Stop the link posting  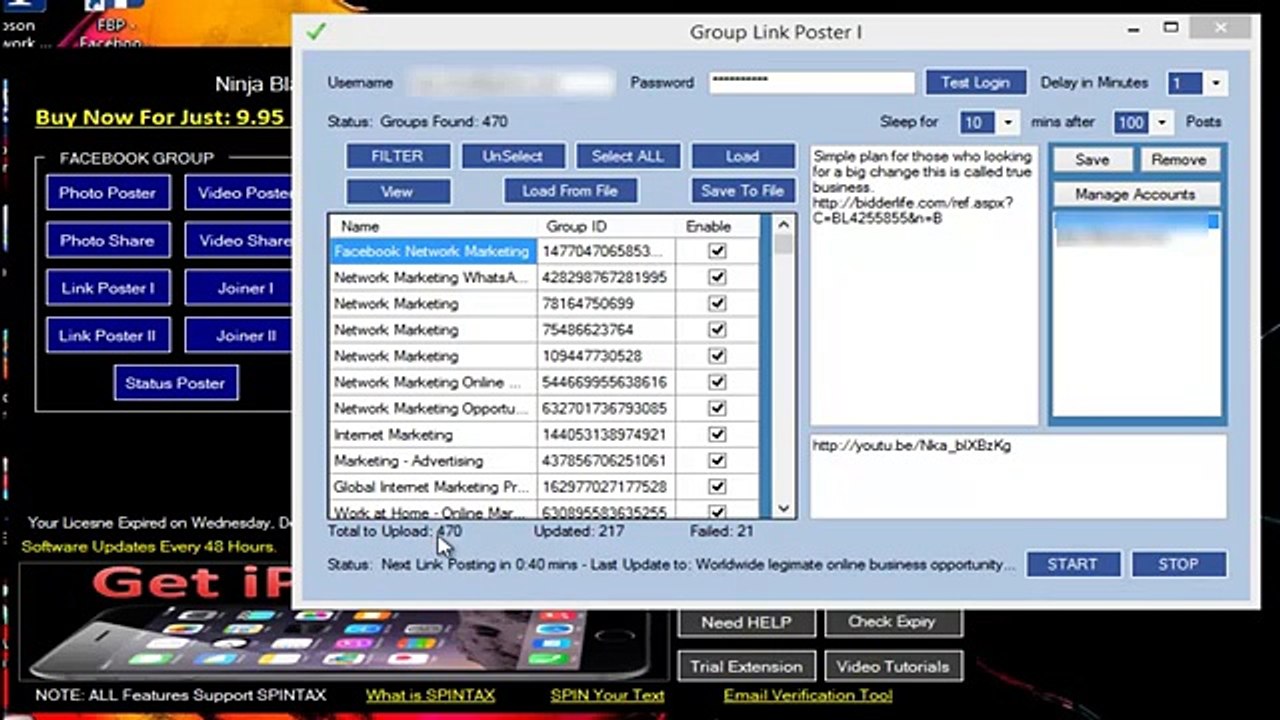pyautogui.click(x=1178, y=564)
